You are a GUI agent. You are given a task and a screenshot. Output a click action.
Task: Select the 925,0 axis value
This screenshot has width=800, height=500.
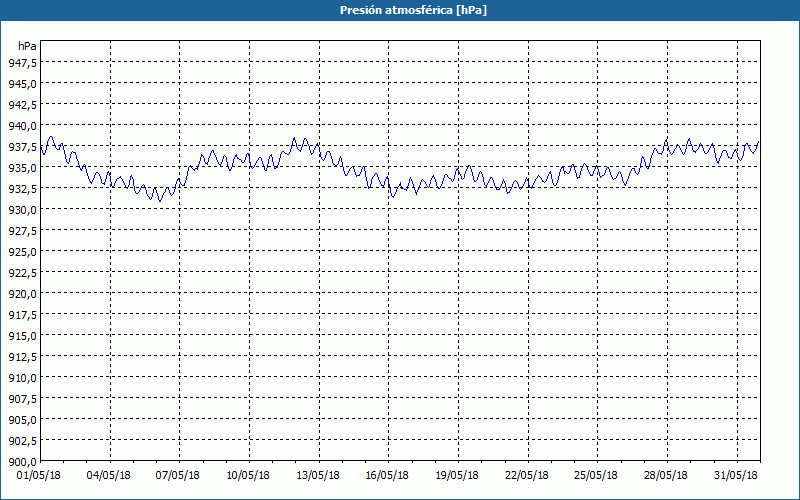pos(22,252)
